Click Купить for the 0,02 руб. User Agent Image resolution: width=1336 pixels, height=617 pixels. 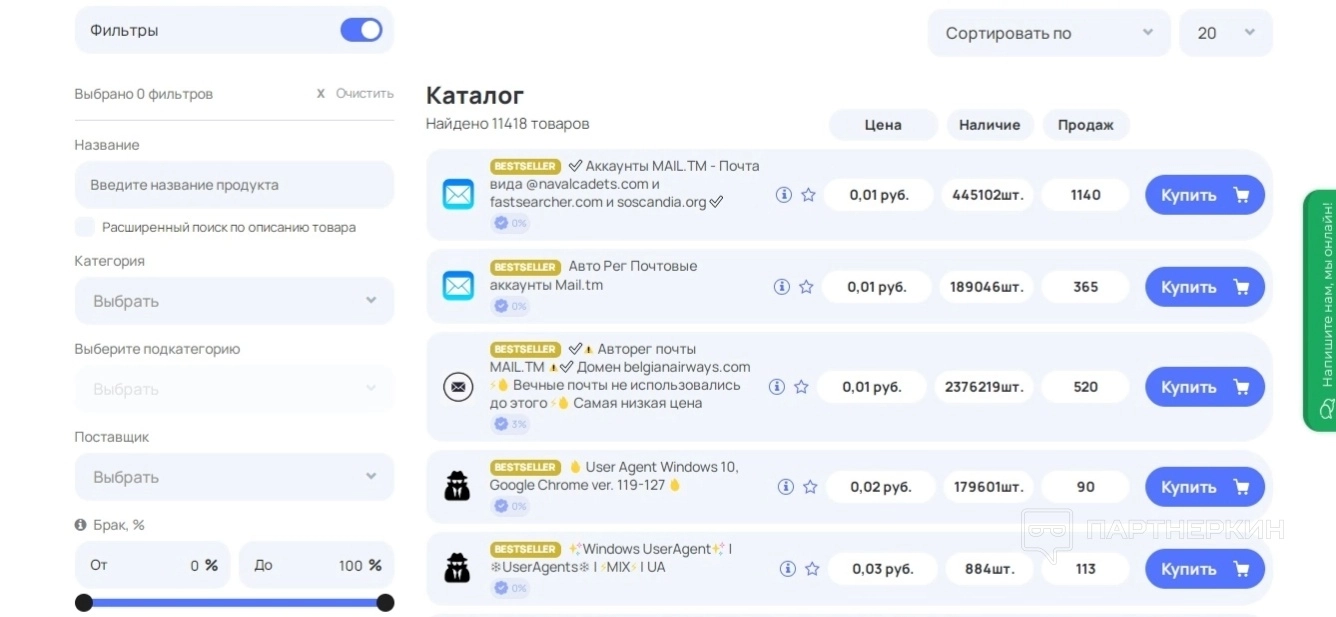click(x=1204, y=487)
